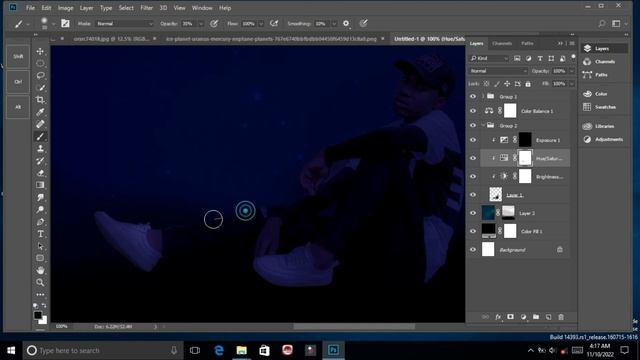Click the foreground color swatch
Viewport: 640px width, 360px height.
(x=38, y=315)
